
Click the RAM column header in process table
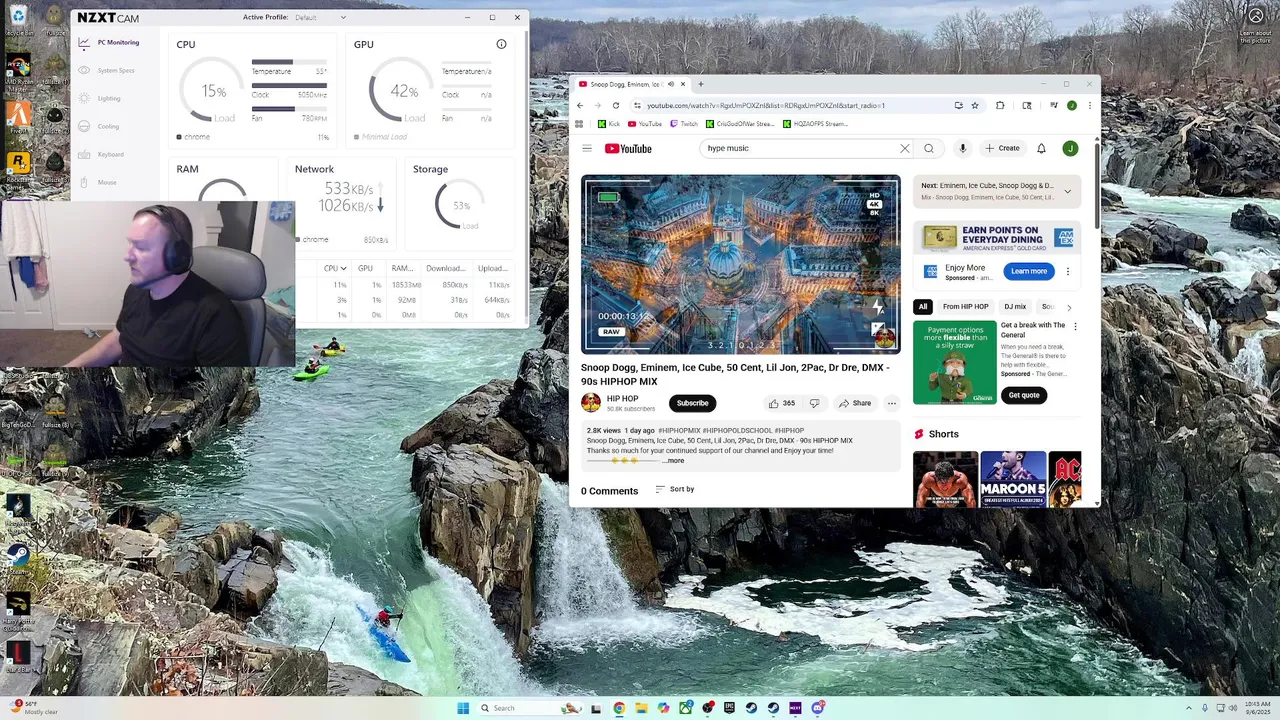click(x=402, y=268)
